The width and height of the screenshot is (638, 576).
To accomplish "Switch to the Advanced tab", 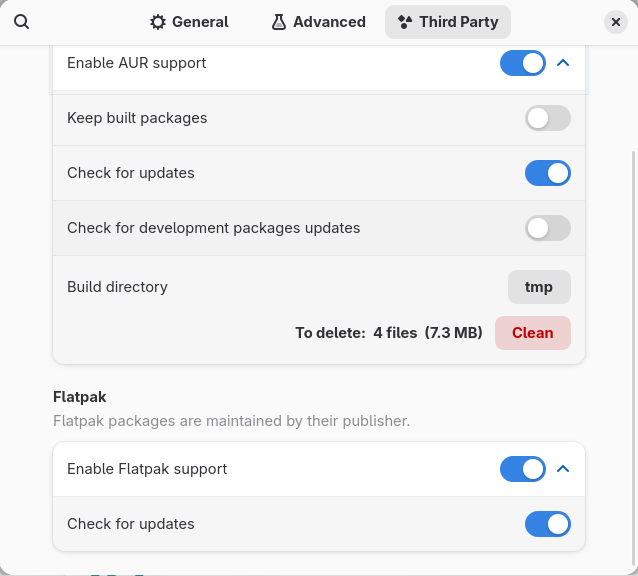I will (317, 22).
